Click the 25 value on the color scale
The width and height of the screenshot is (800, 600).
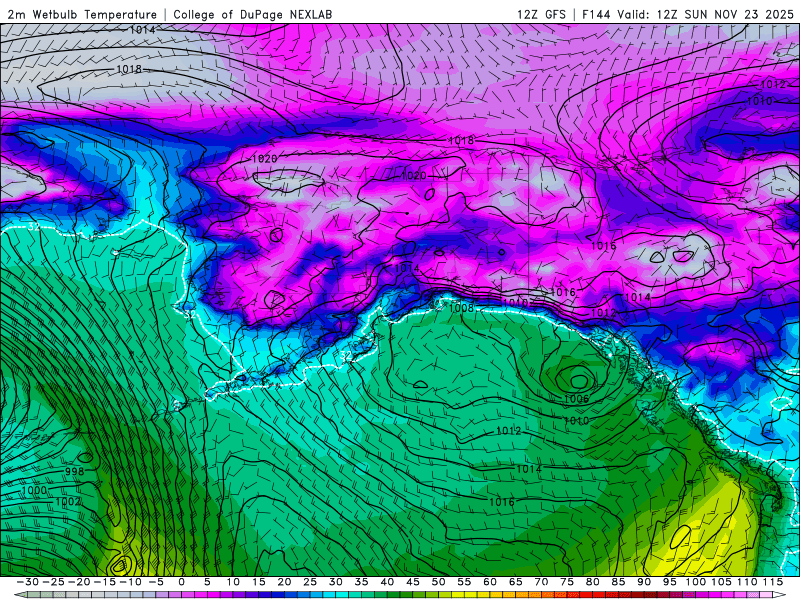(x=310, y=582)
